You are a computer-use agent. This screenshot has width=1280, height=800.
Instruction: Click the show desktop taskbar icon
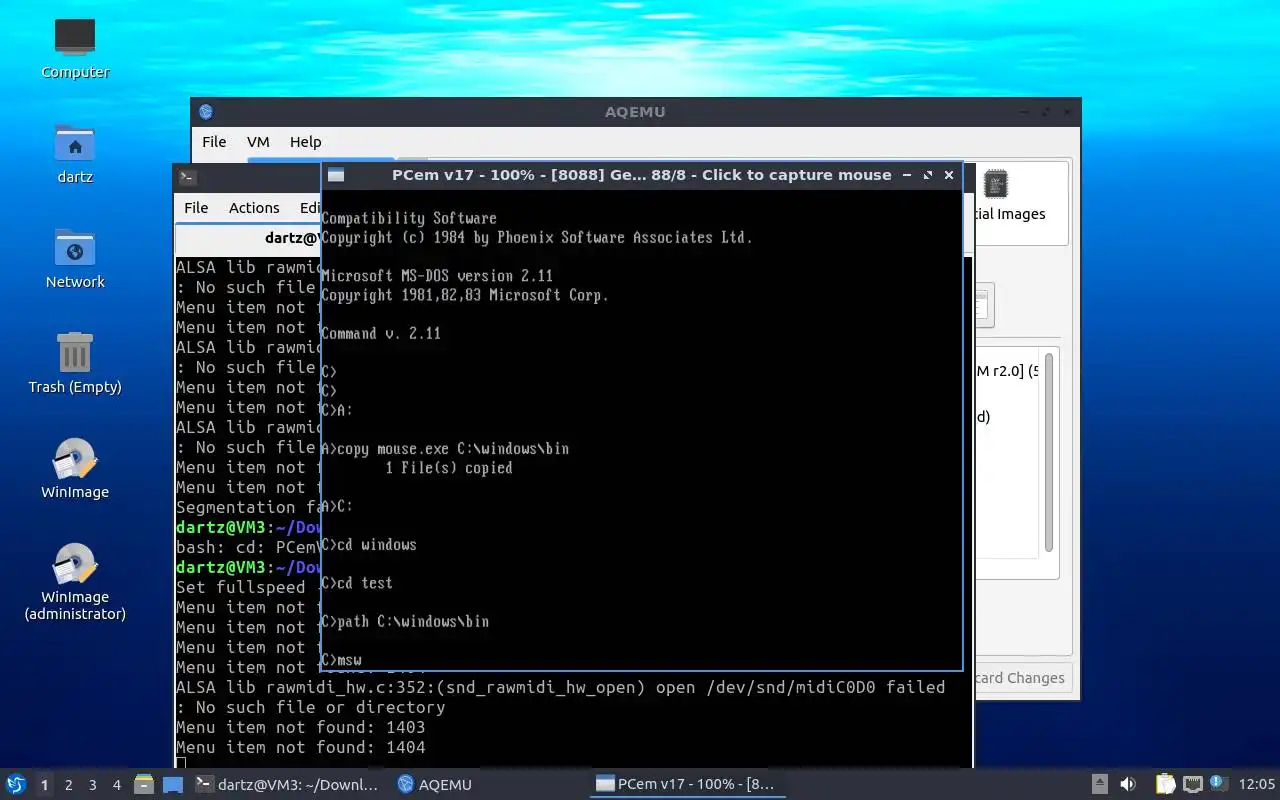173,785
